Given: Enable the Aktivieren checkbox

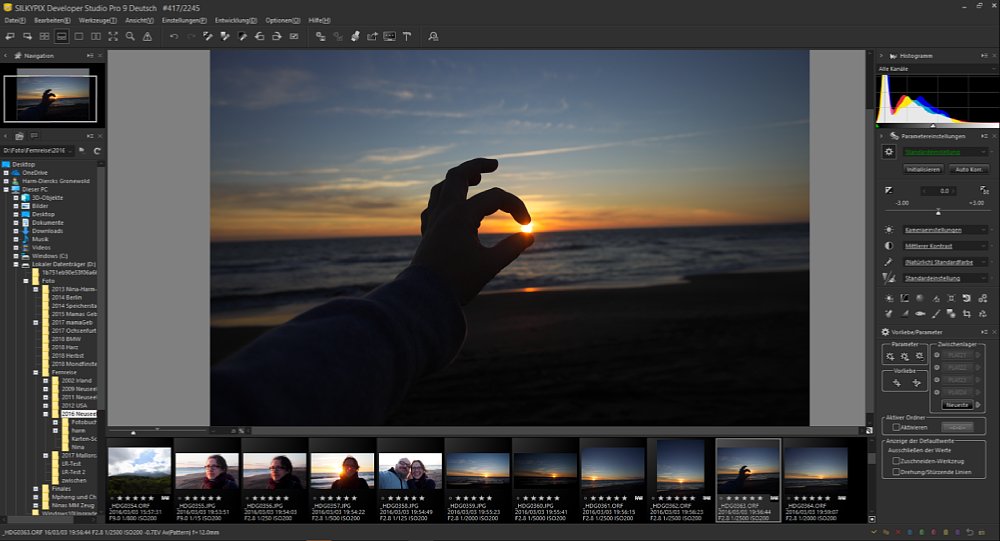Looking at the screenshot, I should [897, 427].
